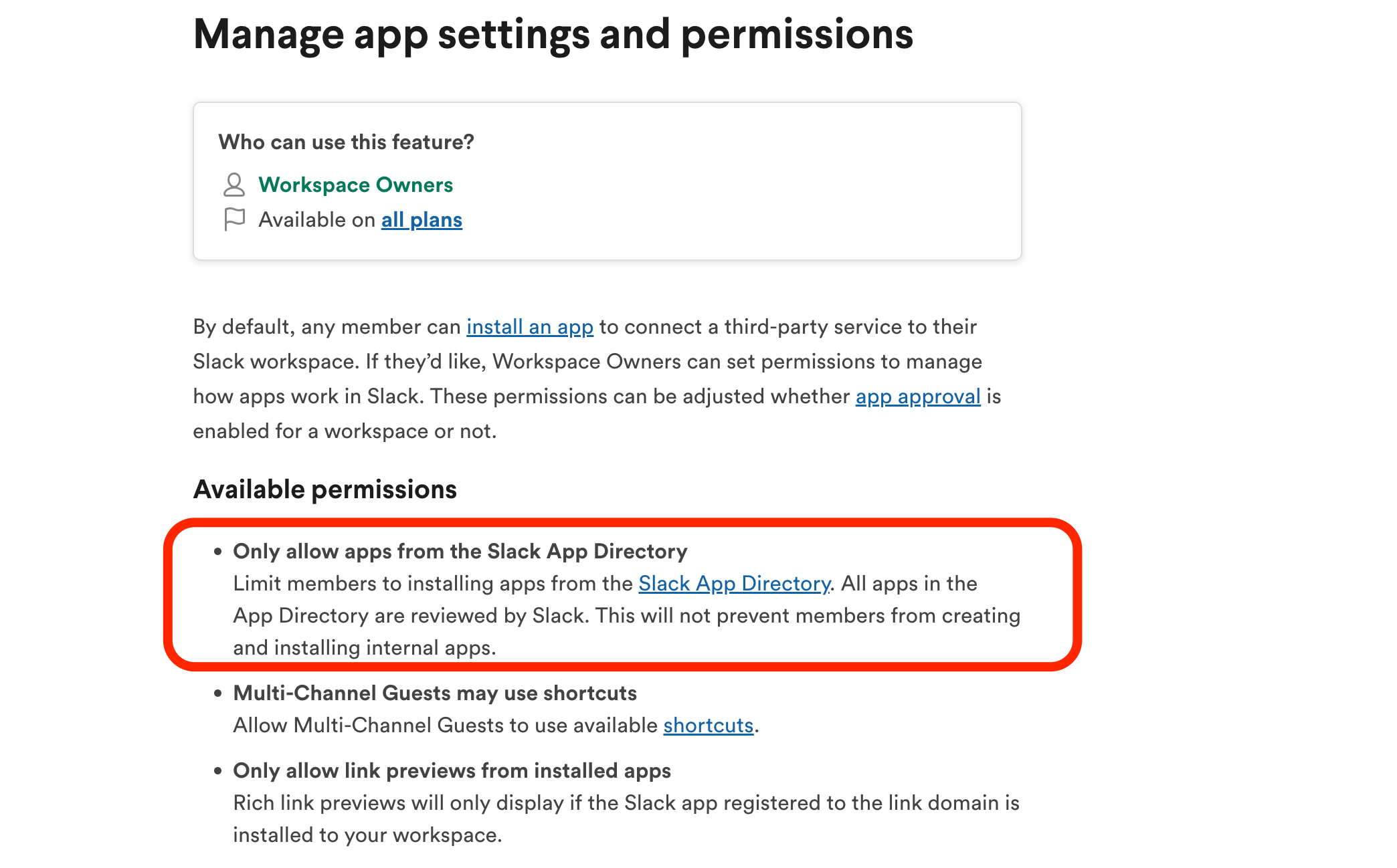Click the Who can use this feature? heading

pos(347,142)
